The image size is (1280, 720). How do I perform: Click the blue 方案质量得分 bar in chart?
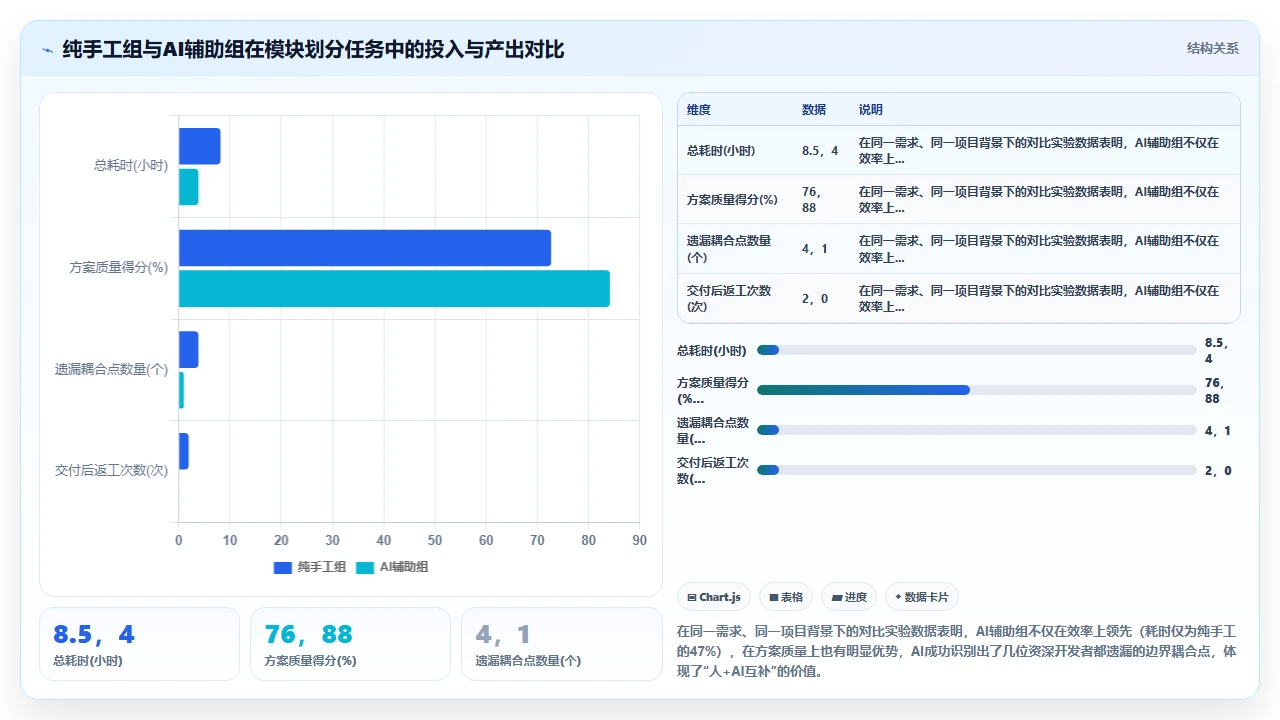pos(365,248)
